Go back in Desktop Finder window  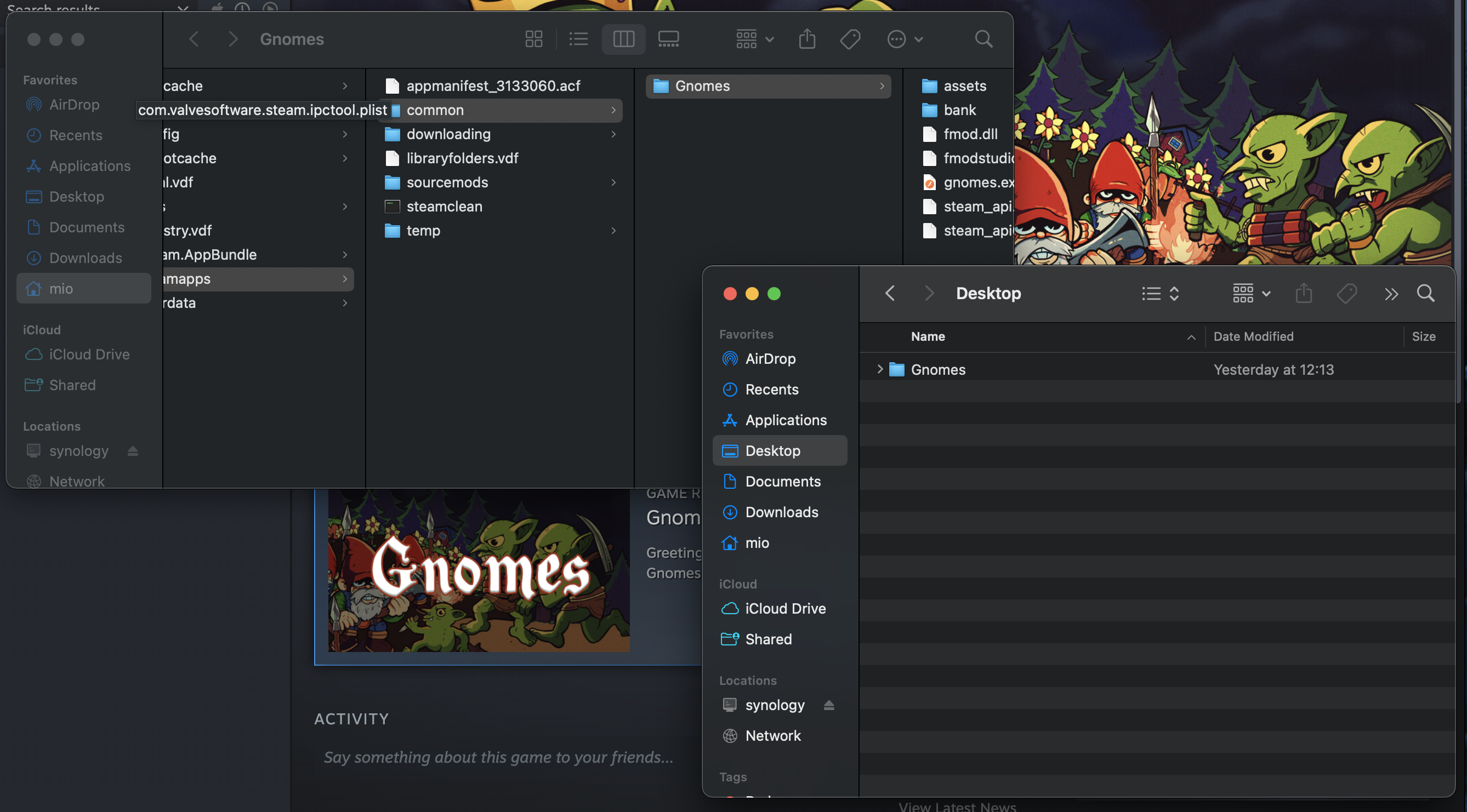890,294
